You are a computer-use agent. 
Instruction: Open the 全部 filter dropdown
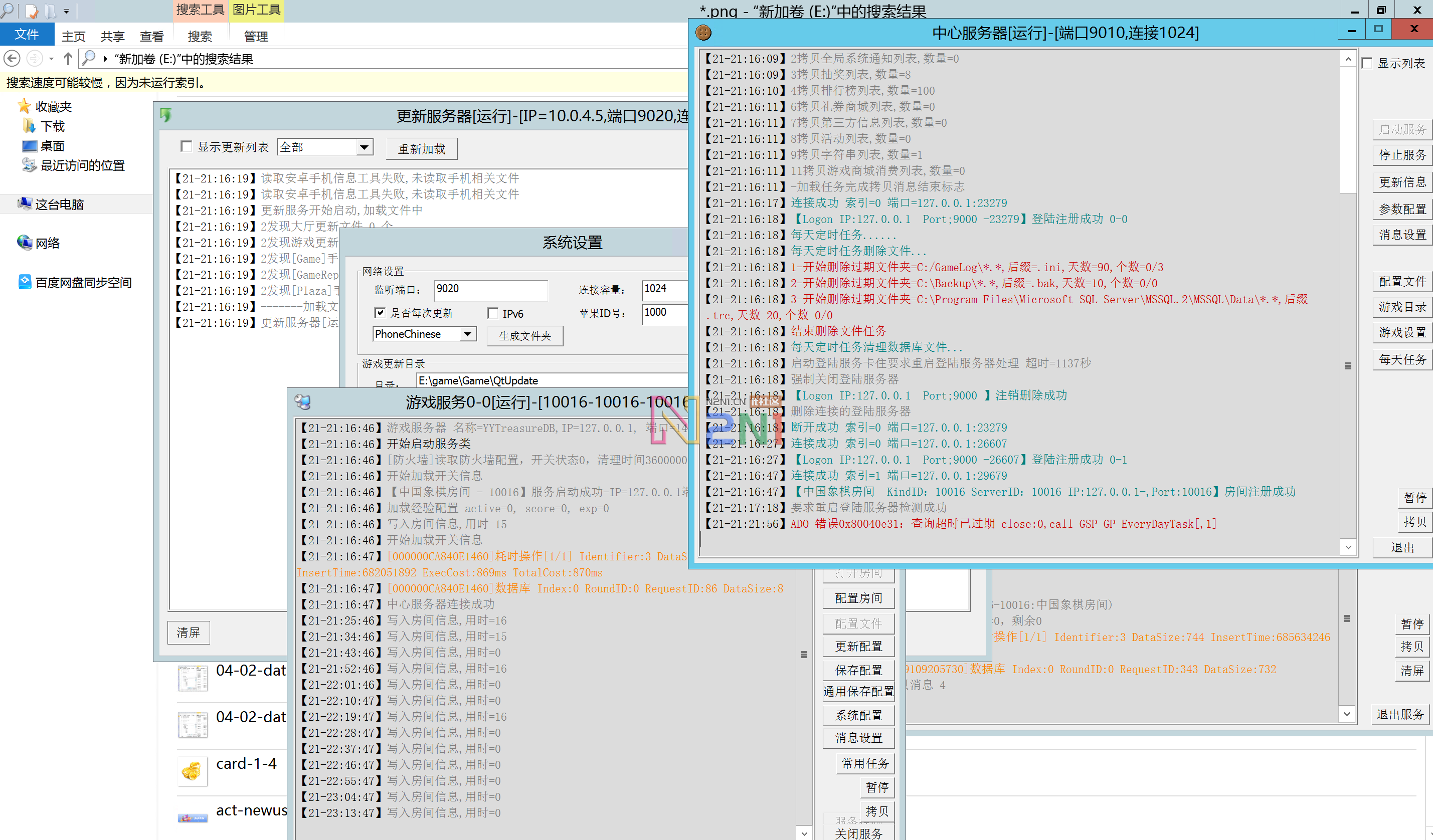pyautogui.click(x=364, y=148)
